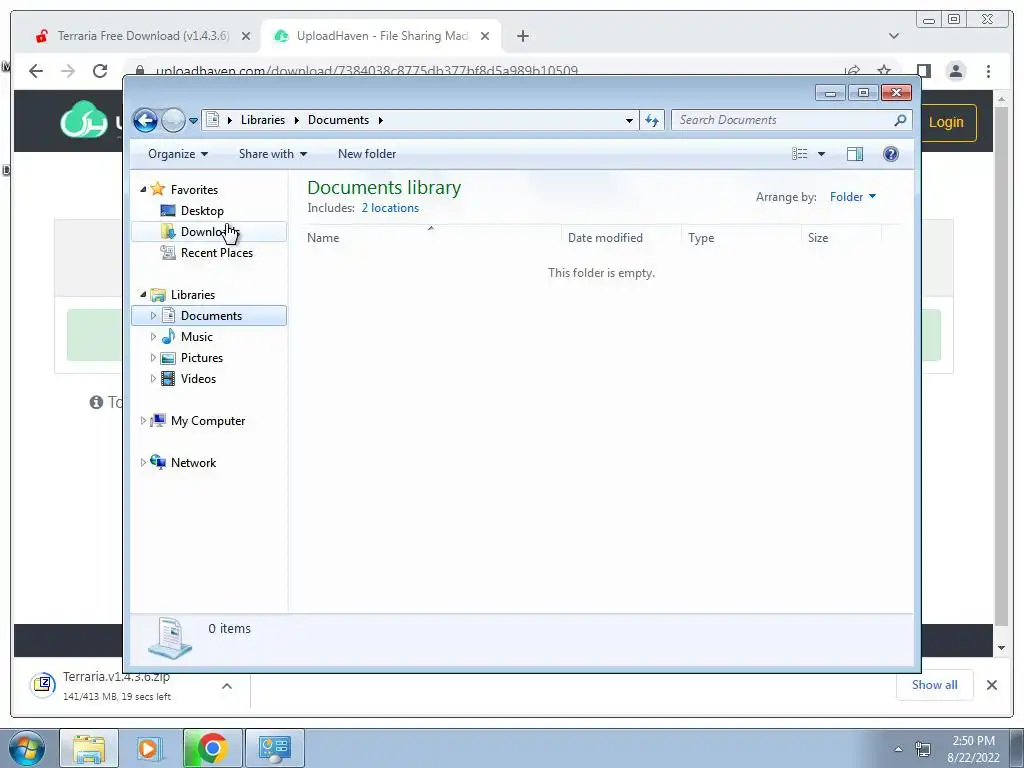Open Chrome three-dot menu
1024x768 pixels.
988,71
